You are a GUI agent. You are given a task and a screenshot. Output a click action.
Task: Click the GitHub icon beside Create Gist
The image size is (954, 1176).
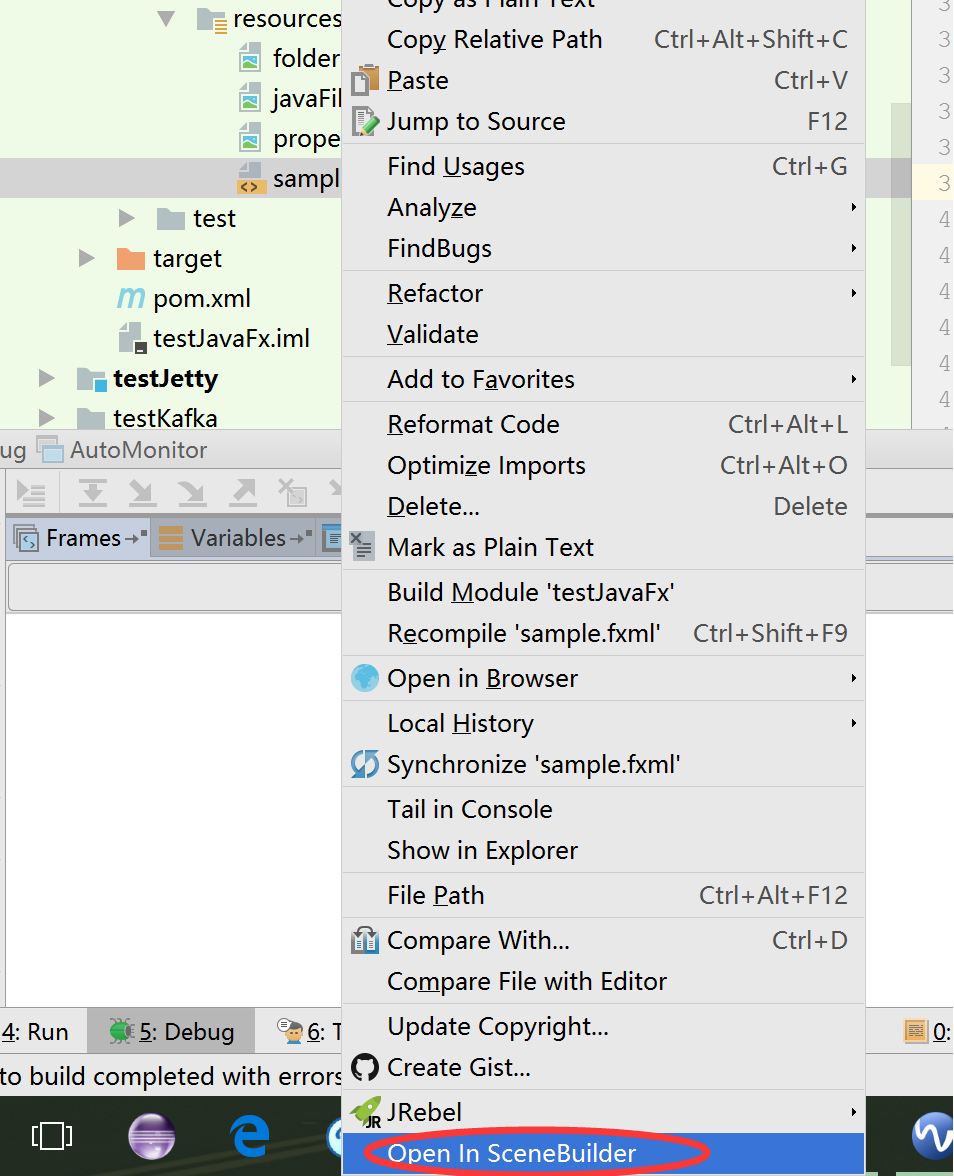pos(365,1067)
